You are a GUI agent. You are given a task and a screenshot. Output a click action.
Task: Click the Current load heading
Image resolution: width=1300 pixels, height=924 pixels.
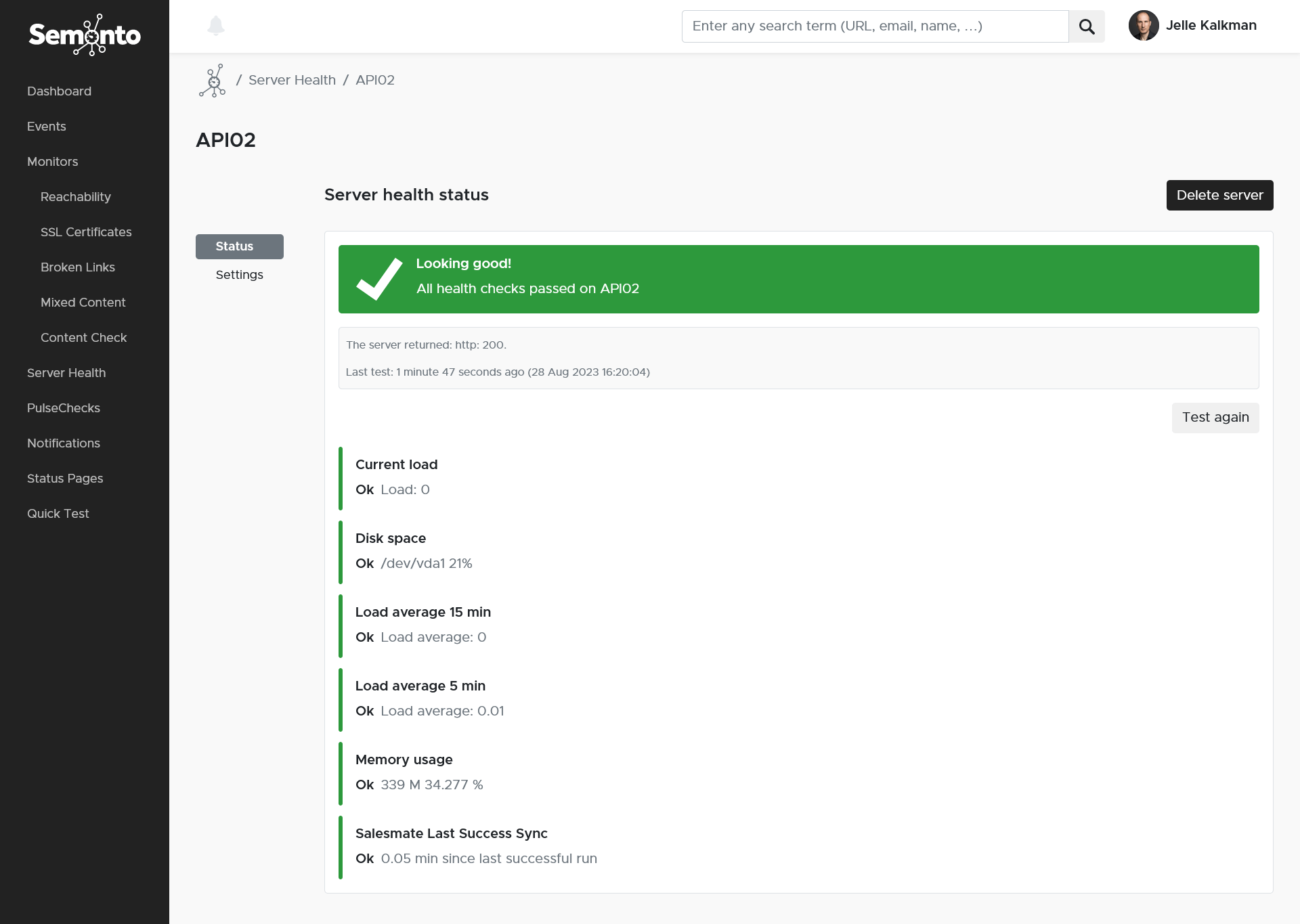397,464
